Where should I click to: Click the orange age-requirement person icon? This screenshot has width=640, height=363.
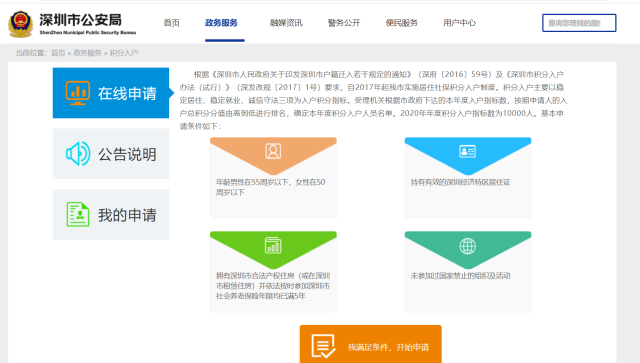pos(273,151)
